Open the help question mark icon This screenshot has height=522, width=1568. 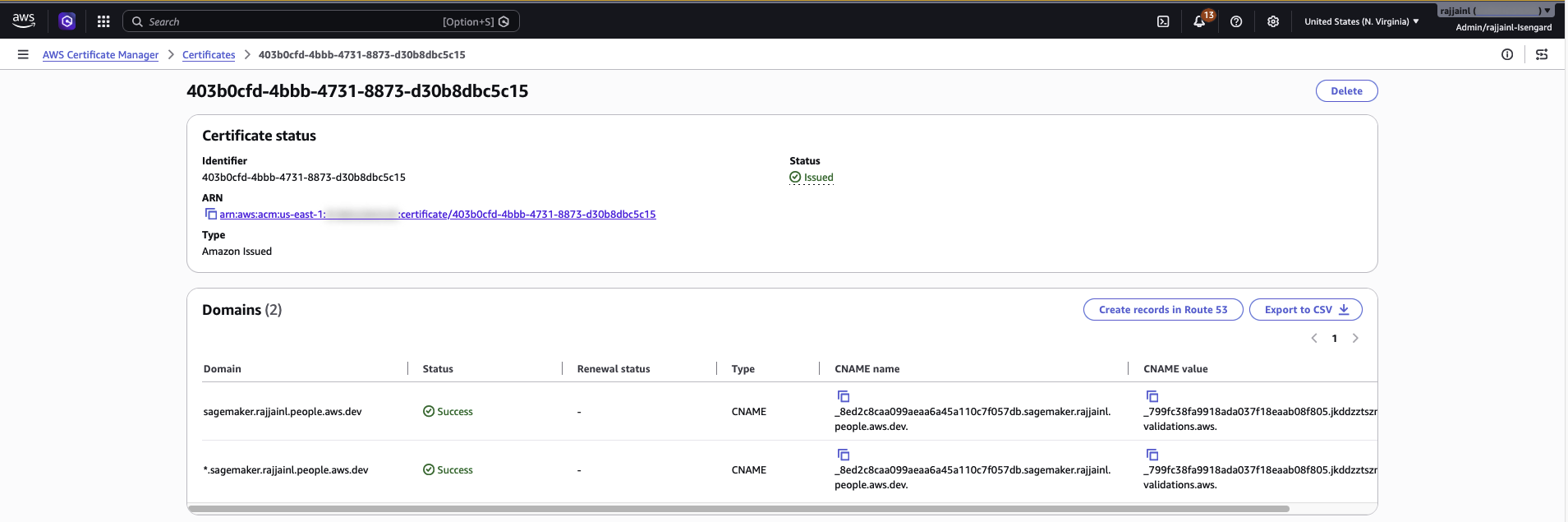pos(1236,21)
